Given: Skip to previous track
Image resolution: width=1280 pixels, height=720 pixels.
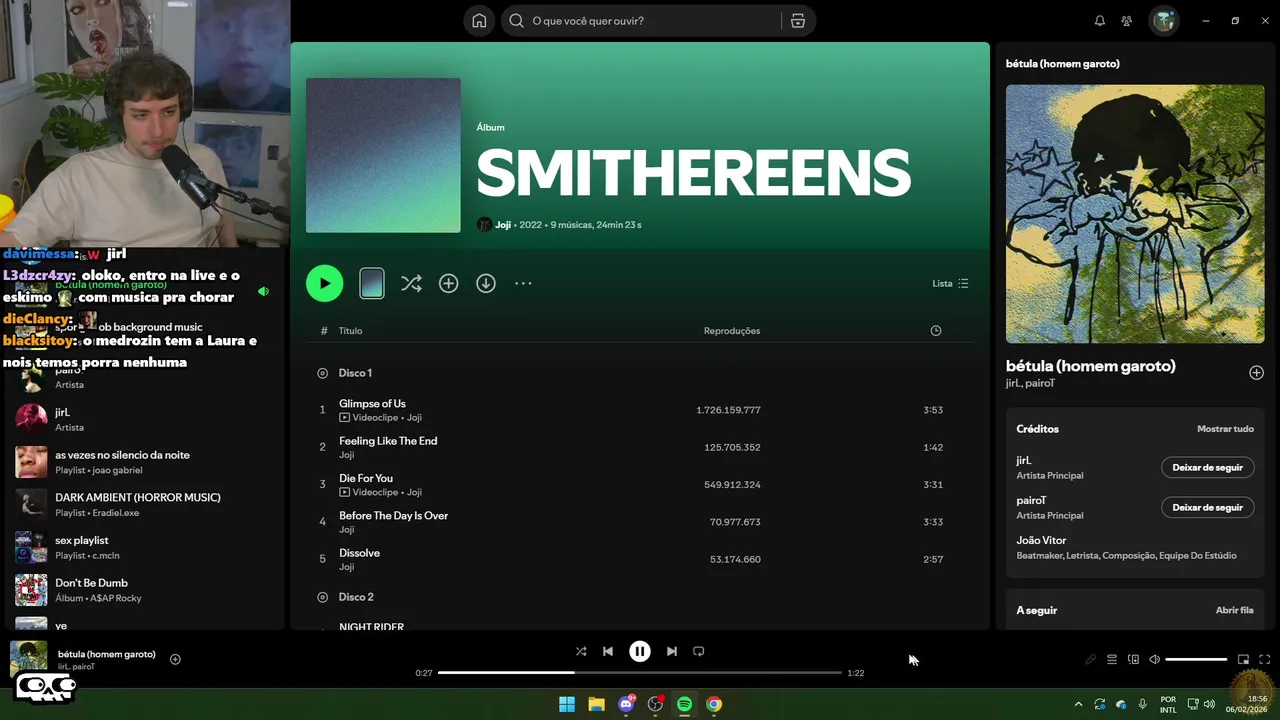Looking at the screenshot, I should pos(608,651).
